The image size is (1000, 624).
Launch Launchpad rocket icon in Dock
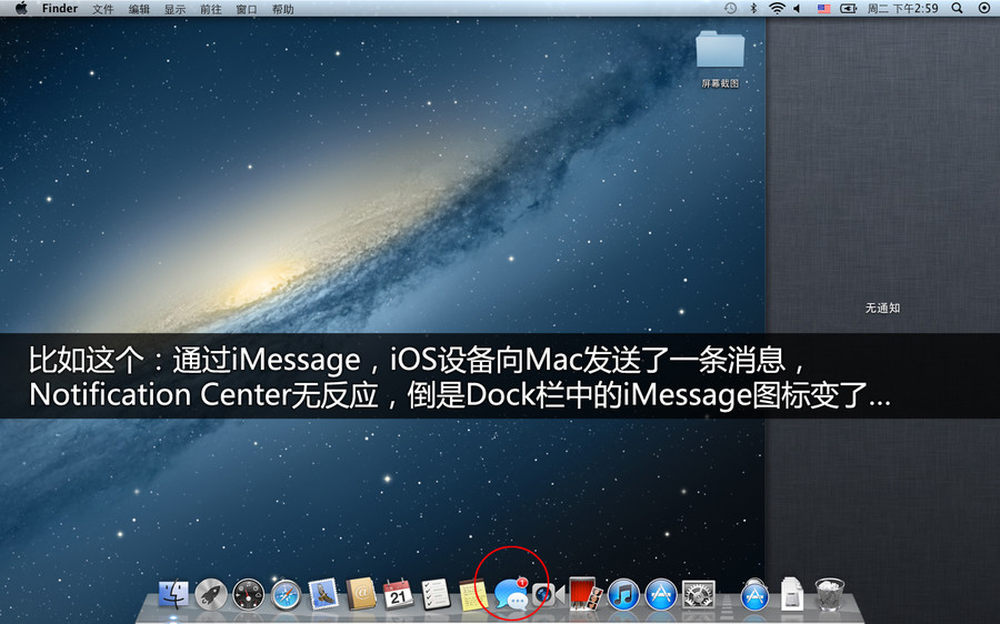pyautogui.click(x=210, y=595)
